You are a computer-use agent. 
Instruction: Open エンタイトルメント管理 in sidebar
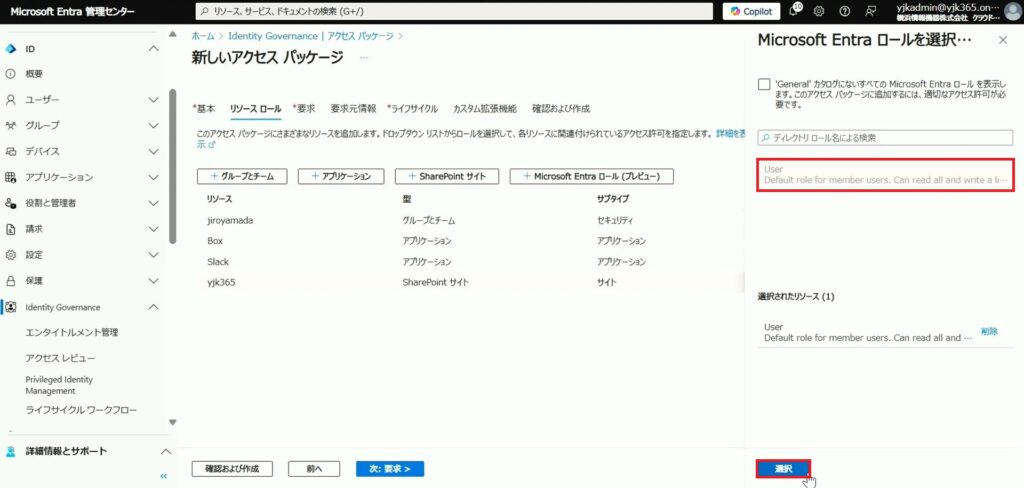coord(72,333)
